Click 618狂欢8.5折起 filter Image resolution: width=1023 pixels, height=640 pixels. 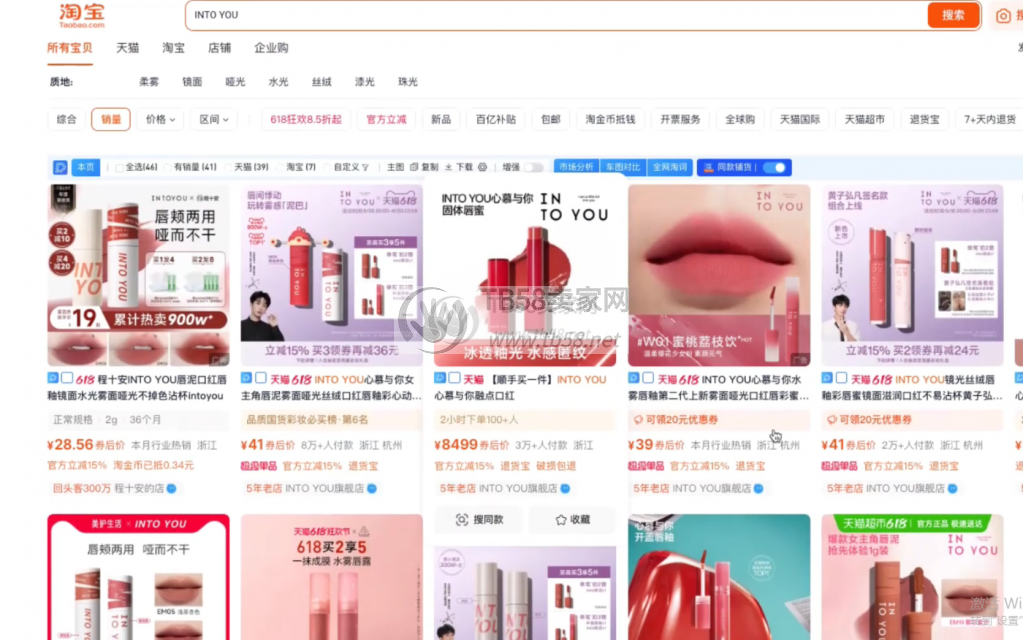click(x=306, y=119)
